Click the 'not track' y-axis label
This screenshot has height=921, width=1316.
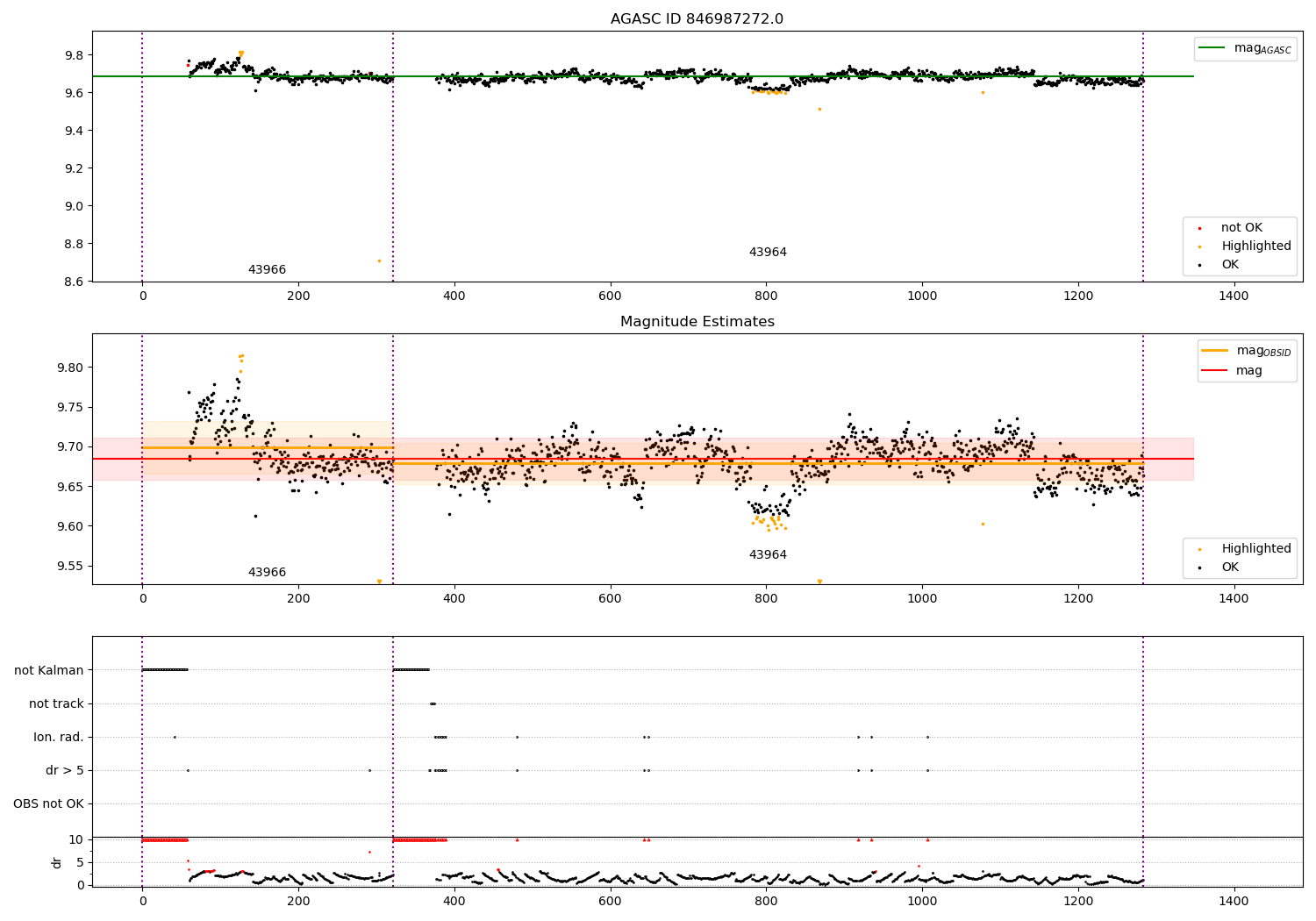56,703
